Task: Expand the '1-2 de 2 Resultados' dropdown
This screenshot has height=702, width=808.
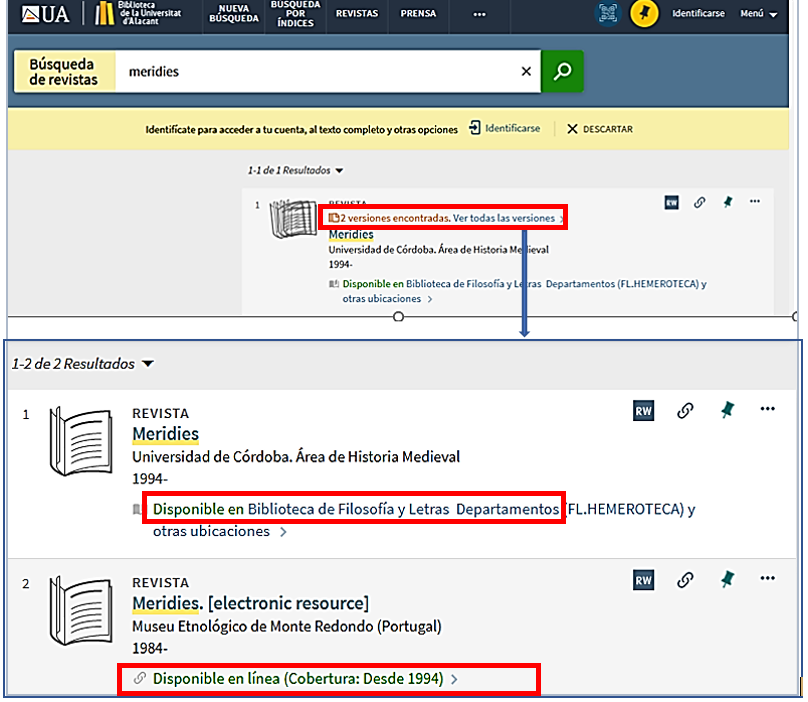Action: [x=148, y=364]
